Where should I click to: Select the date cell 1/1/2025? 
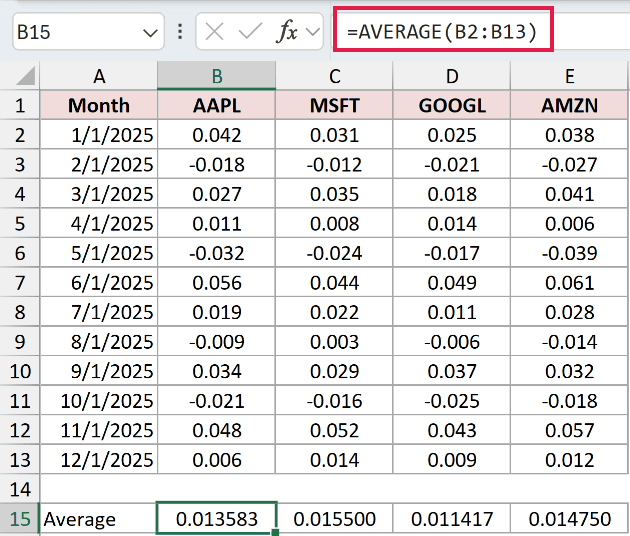coord(99,135)
